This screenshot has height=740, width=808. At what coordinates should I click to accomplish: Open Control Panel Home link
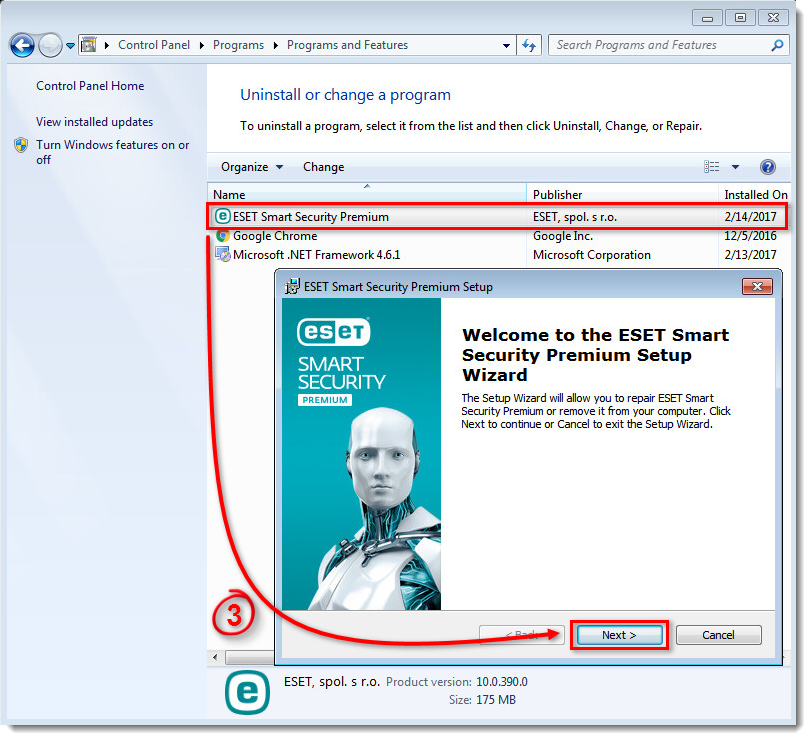(90, 86)
